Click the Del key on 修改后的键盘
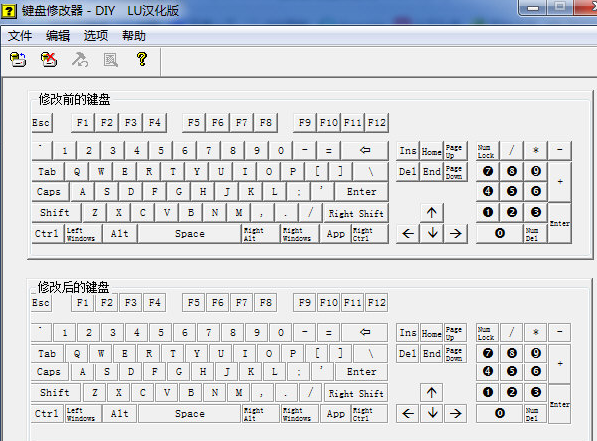This screenshot has height=441, width=597. (x=408, y=353)
